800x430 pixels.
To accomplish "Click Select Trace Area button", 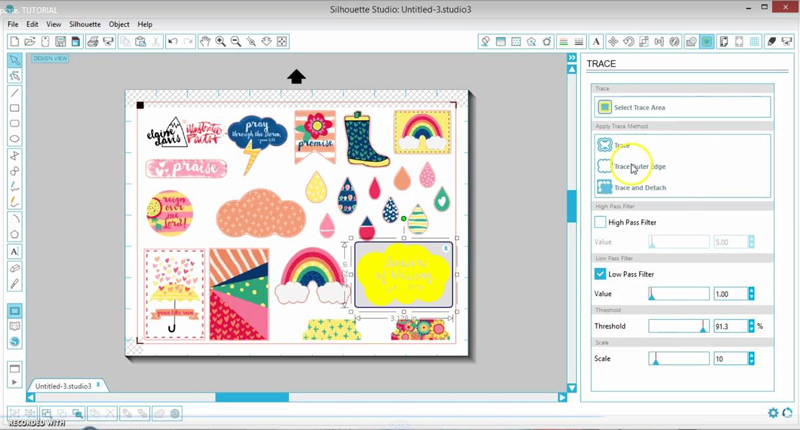I will tap(682, 107).
